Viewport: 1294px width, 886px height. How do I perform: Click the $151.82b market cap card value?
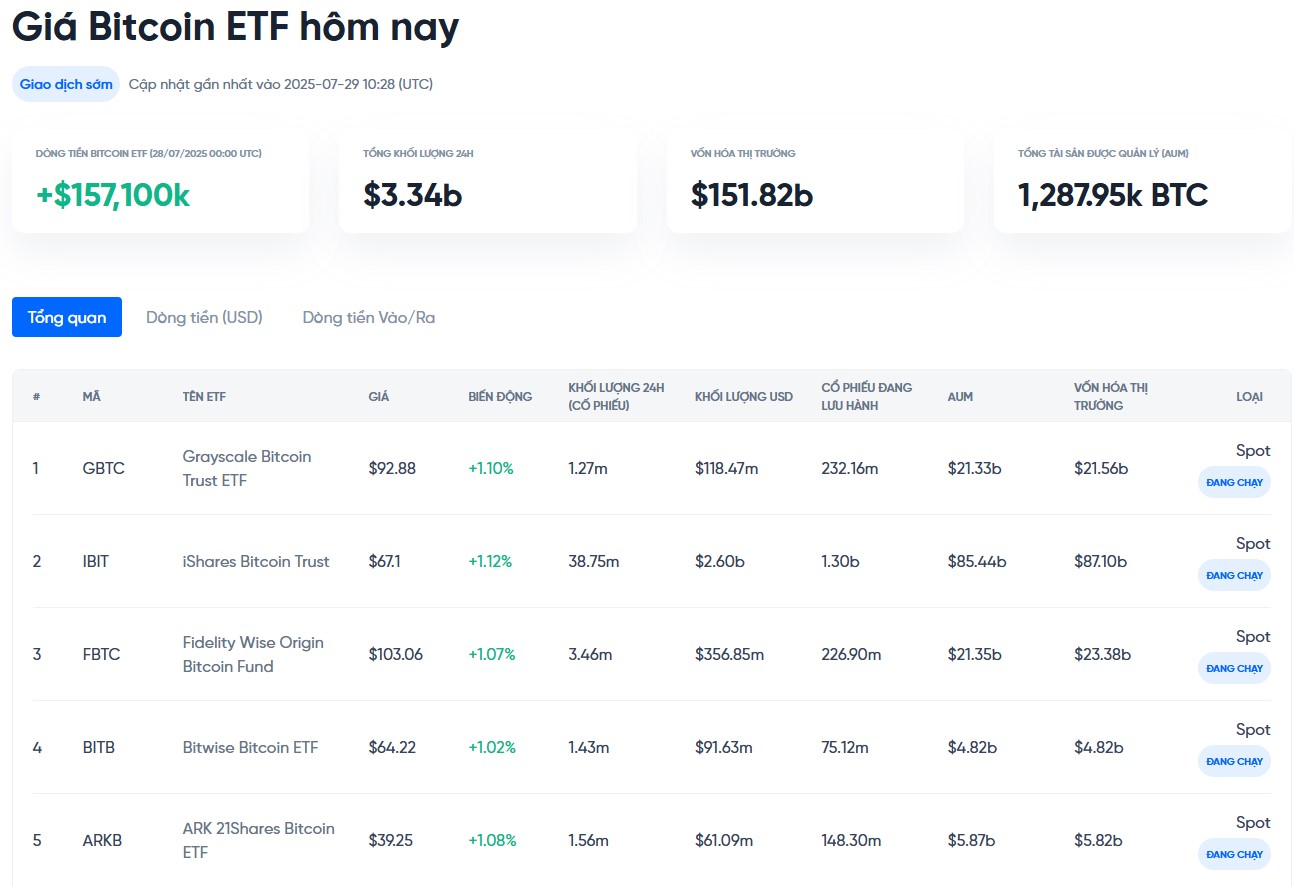point(752,195)
